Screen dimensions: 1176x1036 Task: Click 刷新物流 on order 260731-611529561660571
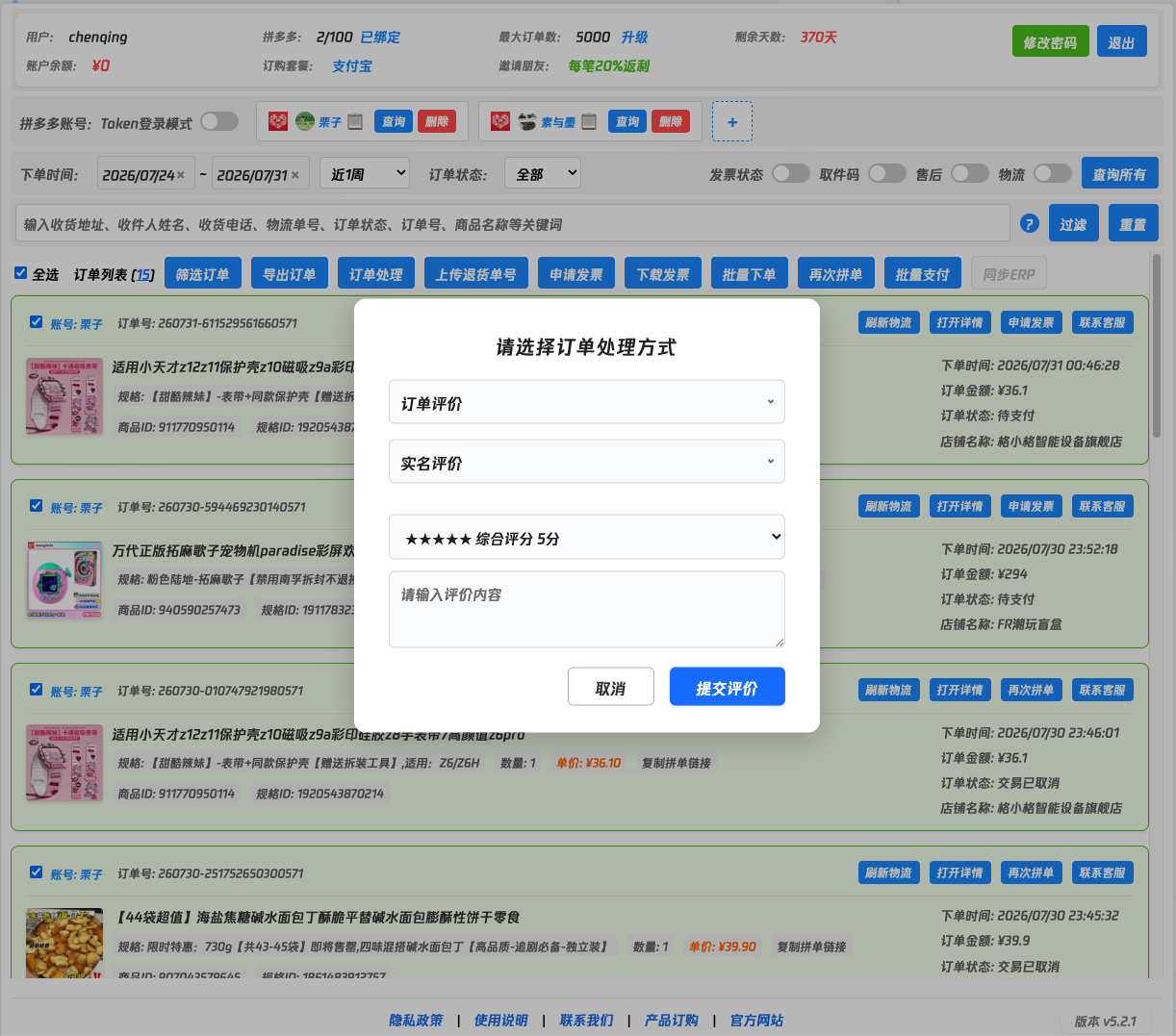[x=888, y=322]
